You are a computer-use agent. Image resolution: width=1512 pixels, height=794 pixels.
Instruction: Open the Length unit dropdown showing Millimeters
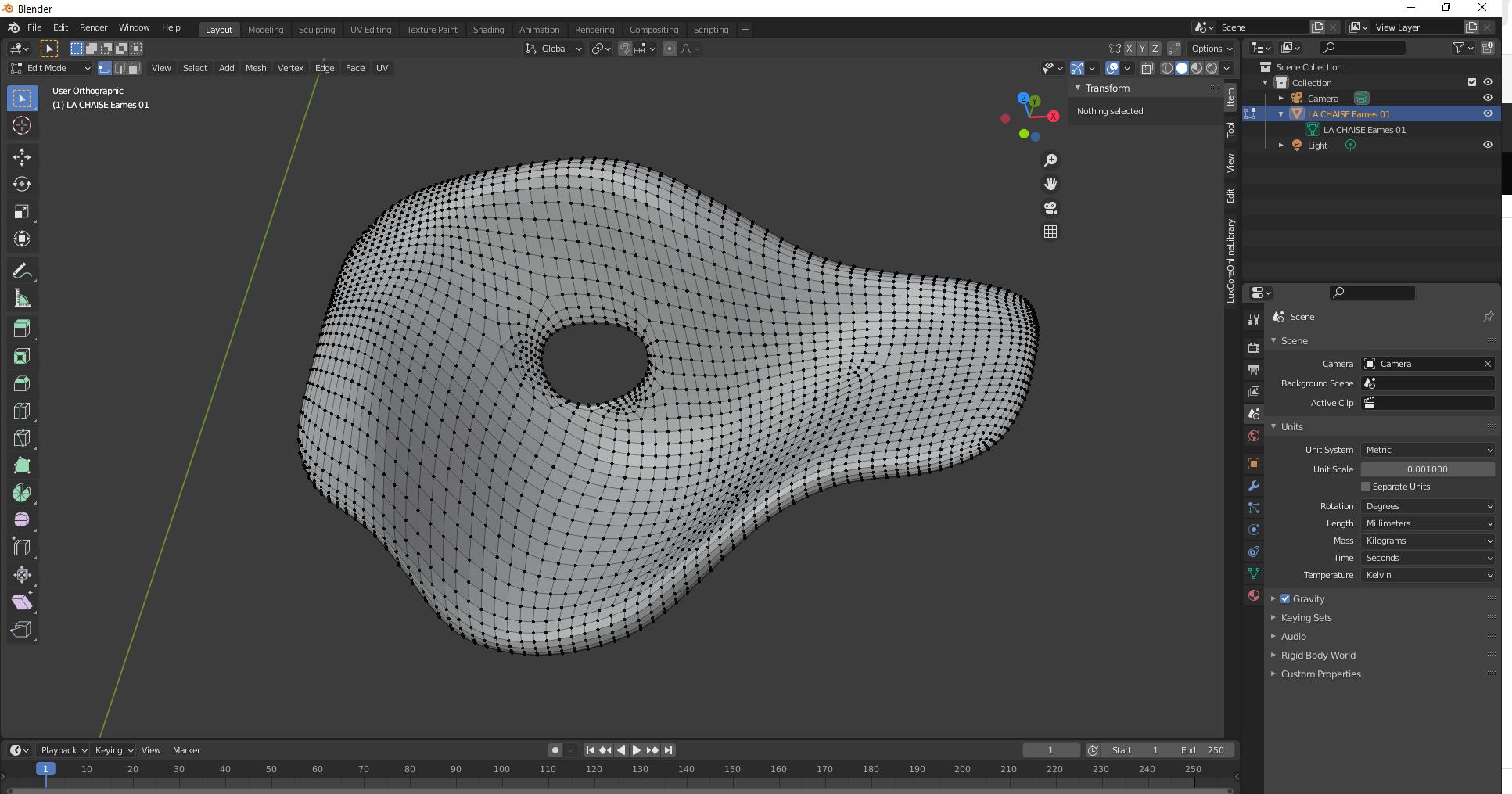pos(1427,523)
